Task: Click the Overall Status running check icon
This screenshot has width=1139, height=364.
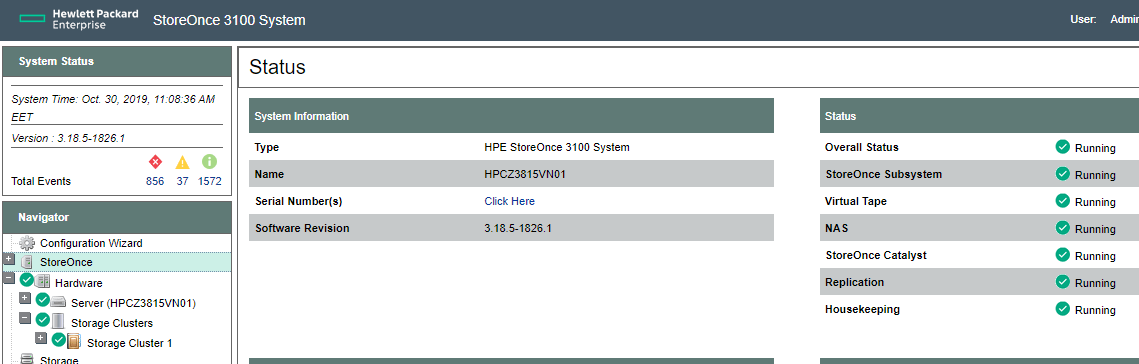Action: (x=1063, y=147)
